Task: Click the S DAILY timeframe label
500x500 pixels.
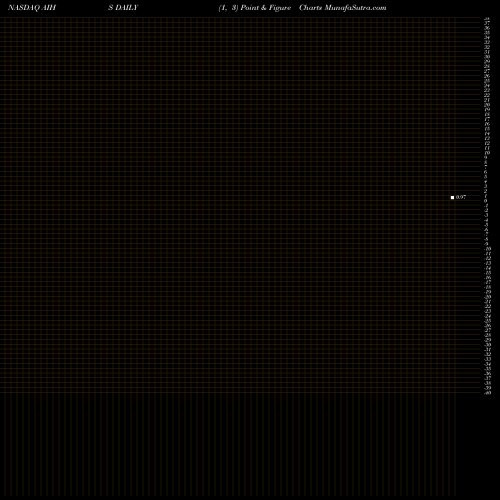Action: [123, 7]
